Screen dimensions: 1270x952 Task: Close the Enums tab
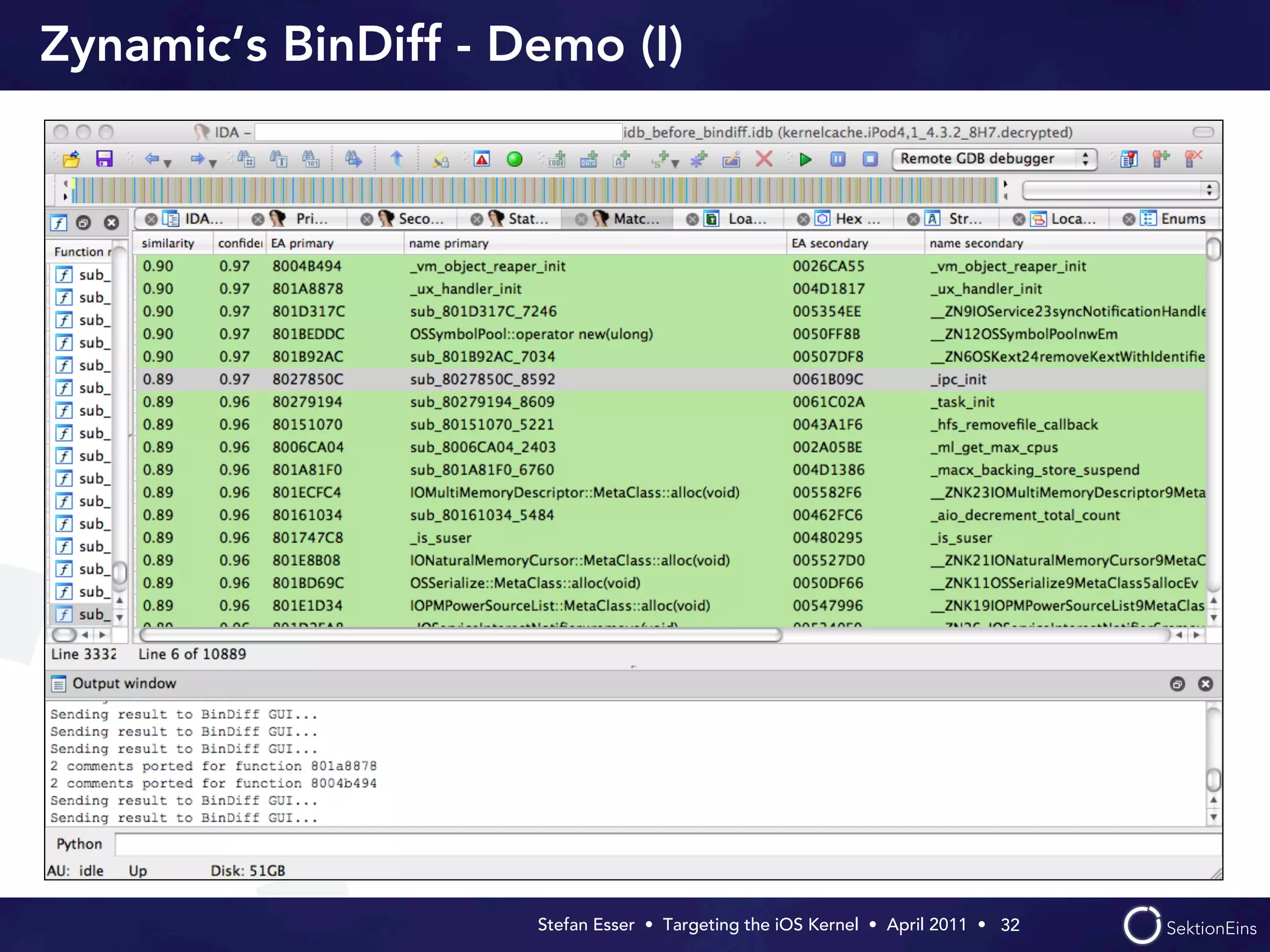(1129, 219)
